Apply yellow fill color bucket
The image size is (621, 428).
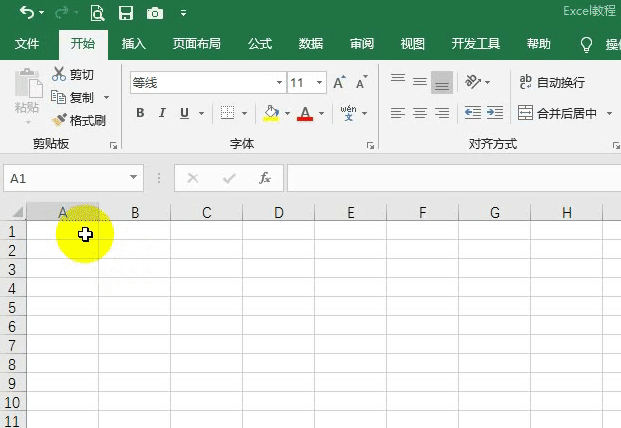pos(271,113)
